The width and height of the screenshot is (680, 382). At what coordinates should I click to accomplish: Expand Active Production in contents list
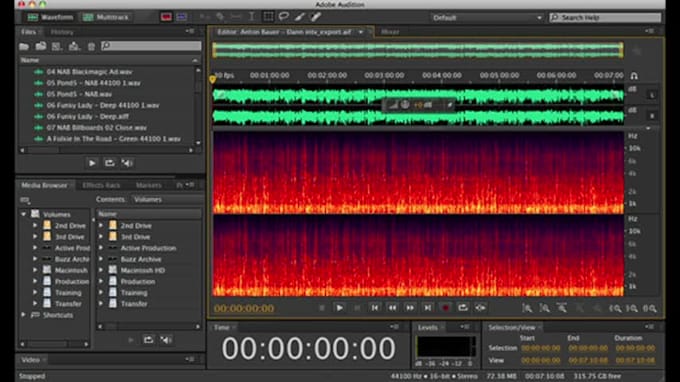(101, 248)
